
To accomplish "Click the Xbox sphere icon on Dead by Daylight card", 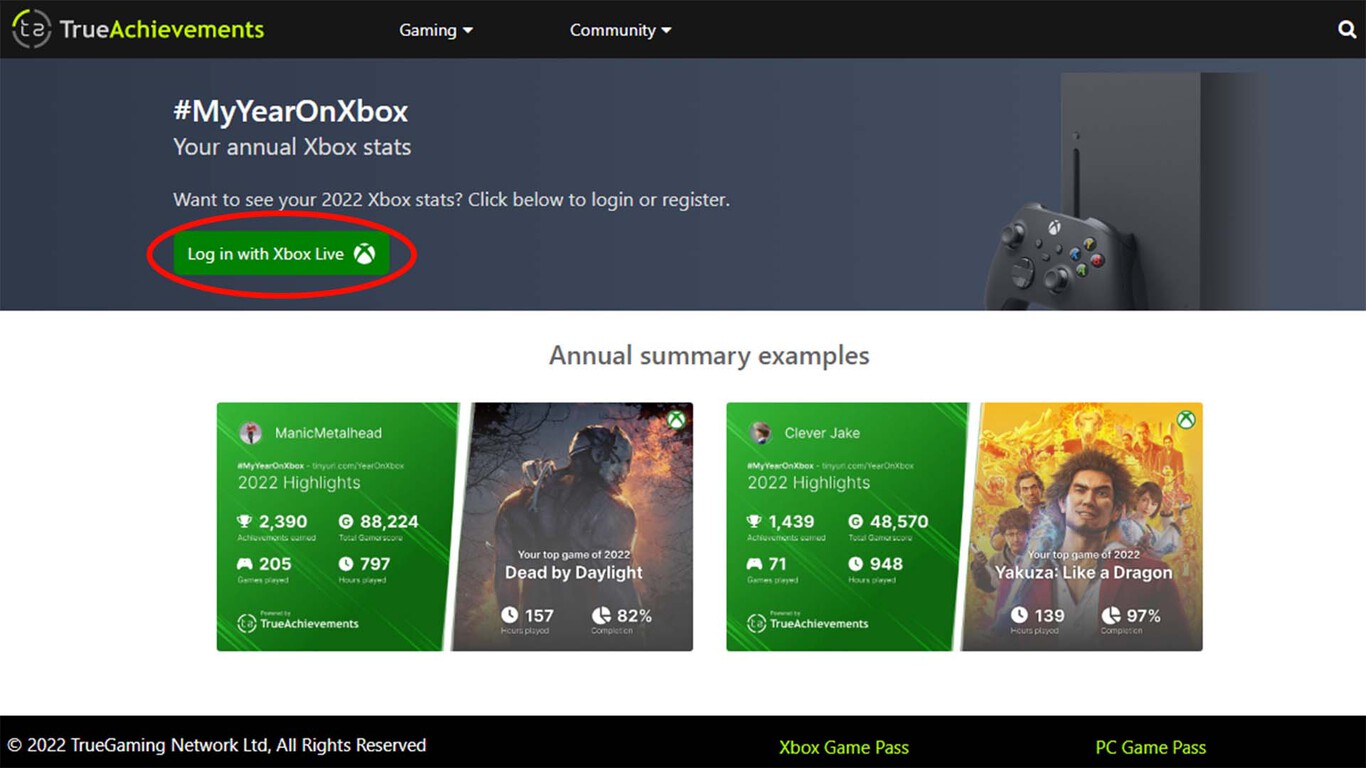I will tap(676, 420).
